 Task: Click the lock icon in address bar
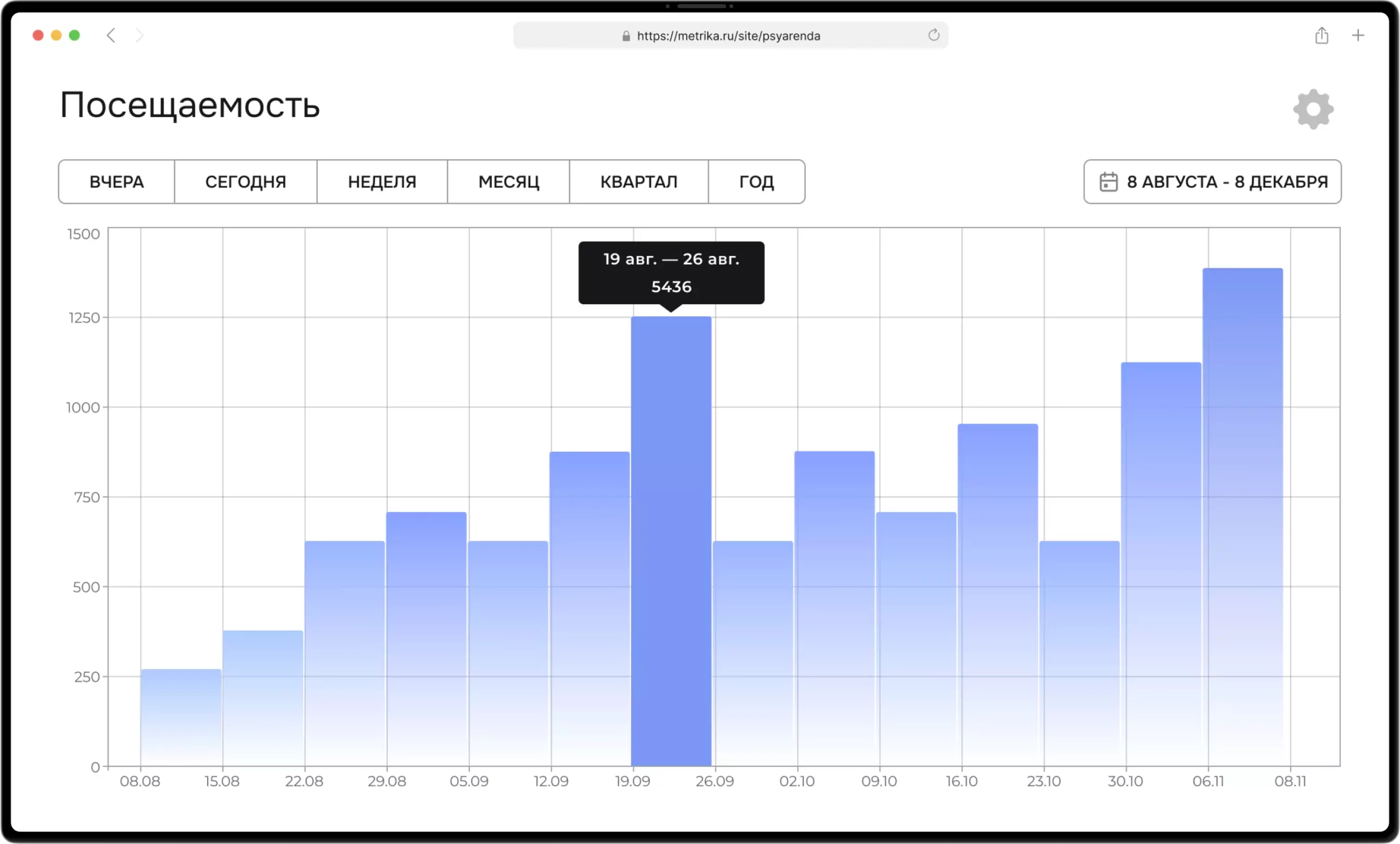point(626,36)
